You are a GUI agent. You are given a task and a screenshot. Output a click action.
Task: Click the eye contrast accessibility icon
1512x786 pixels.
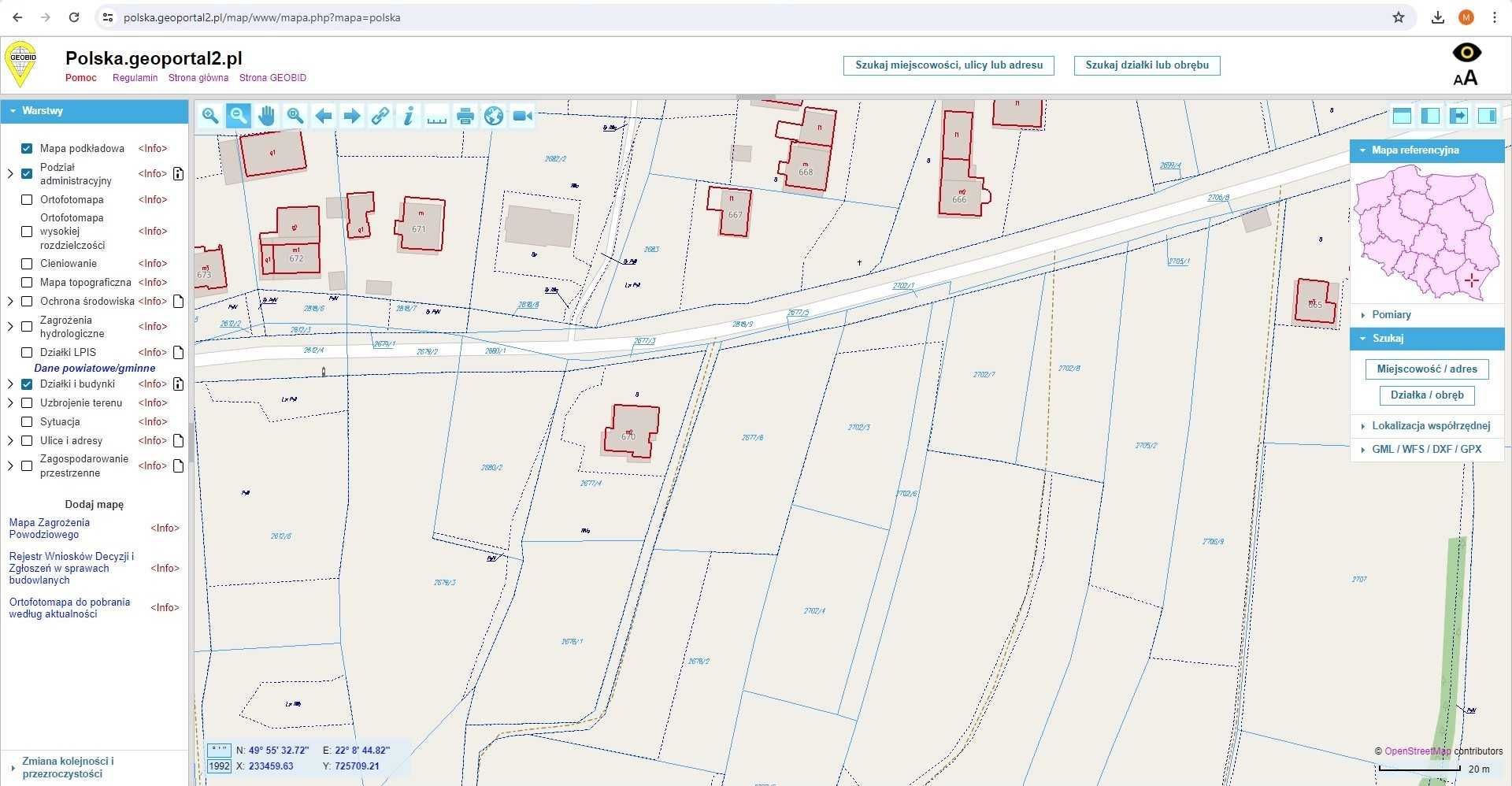pos(1466,53)
